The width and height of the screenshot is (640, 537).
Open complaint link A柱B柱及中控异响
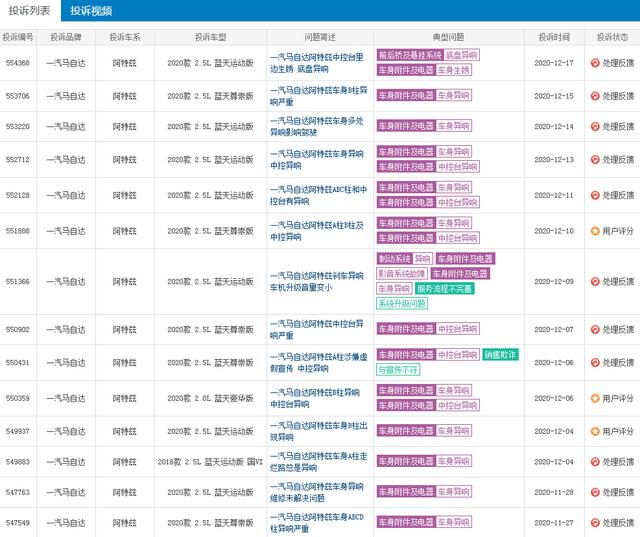317,231
